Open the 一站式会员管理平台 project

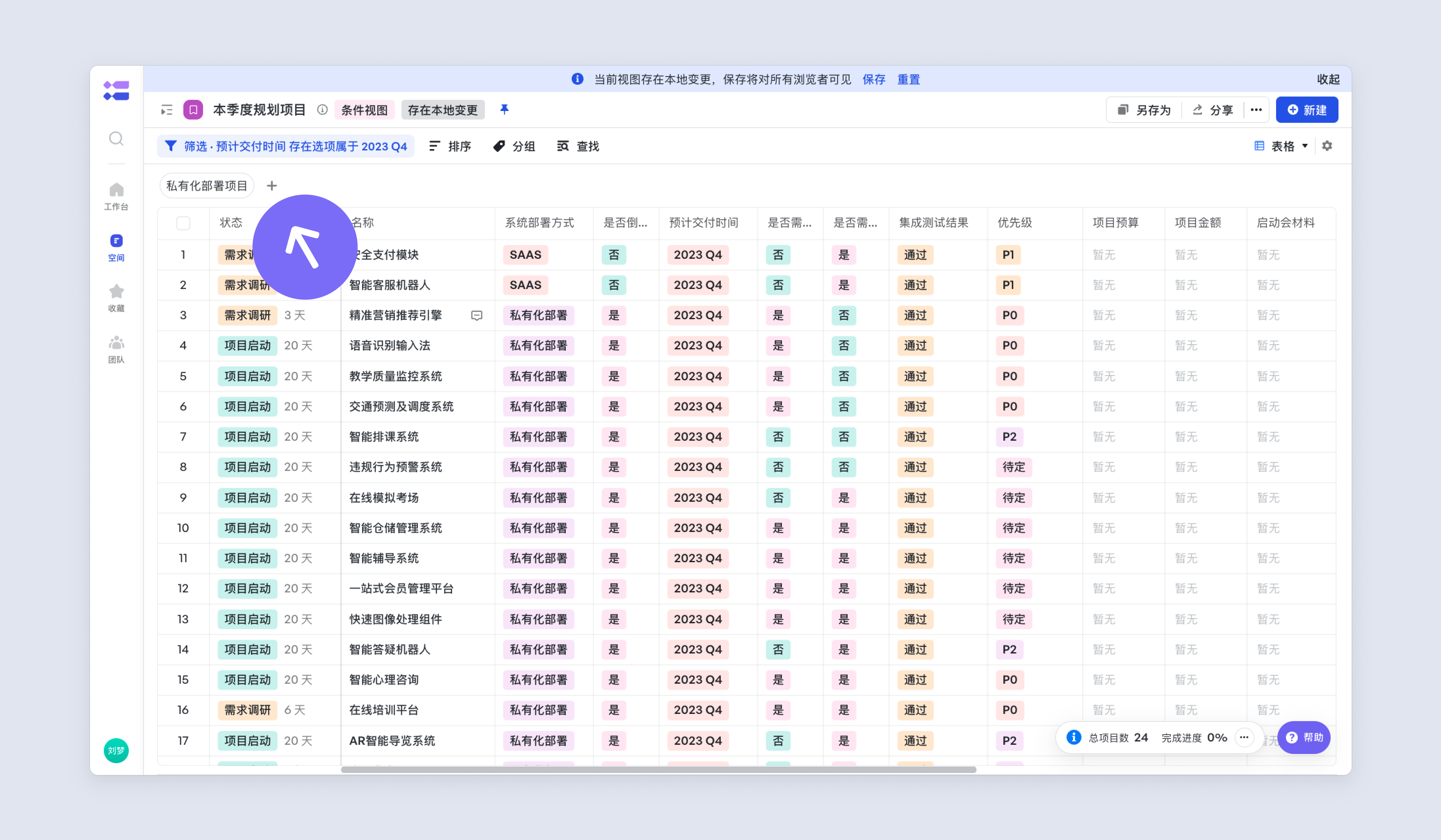401,588
